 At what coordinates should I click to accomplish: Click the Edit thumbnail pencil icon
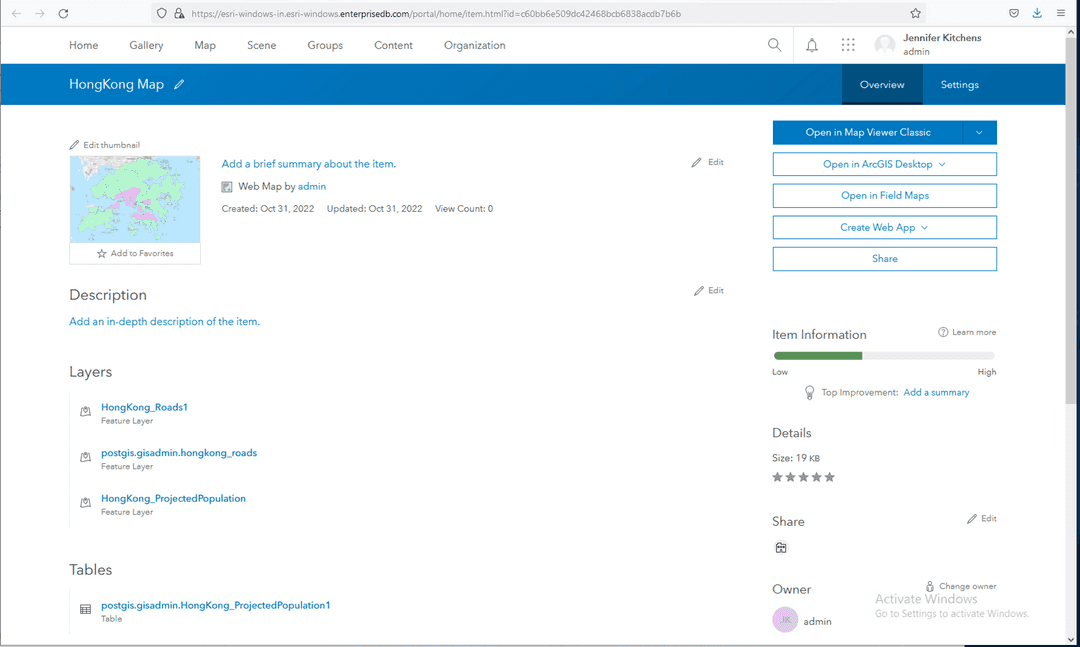(x=74, y=144)
